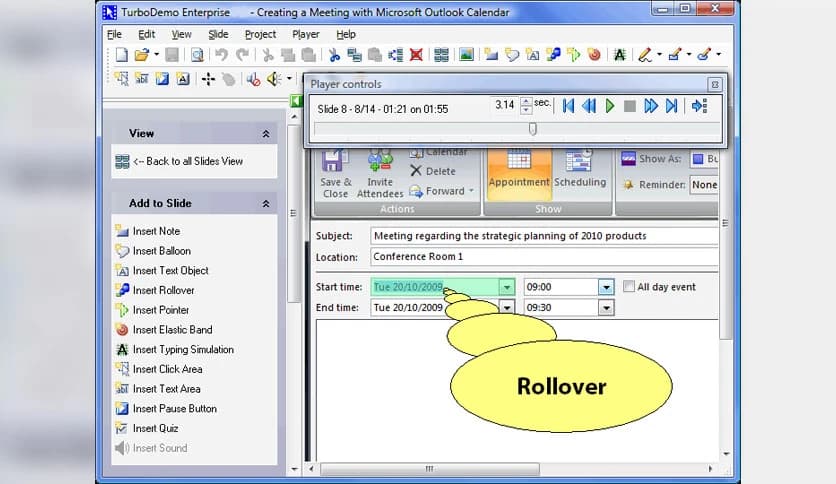Viewport: 836px width, 484px height.
Task: Collapse the View panel section
Action: [266, 134]
